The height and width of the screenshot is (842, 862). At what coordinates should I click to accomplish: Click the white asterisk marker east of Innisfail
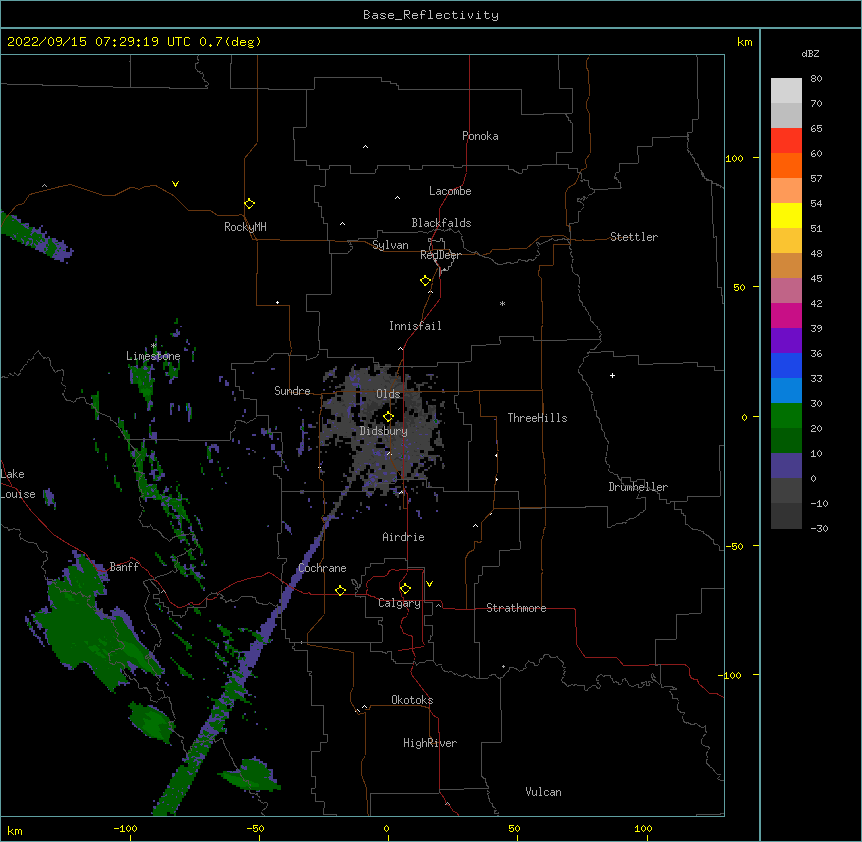(x=502, y=303)
